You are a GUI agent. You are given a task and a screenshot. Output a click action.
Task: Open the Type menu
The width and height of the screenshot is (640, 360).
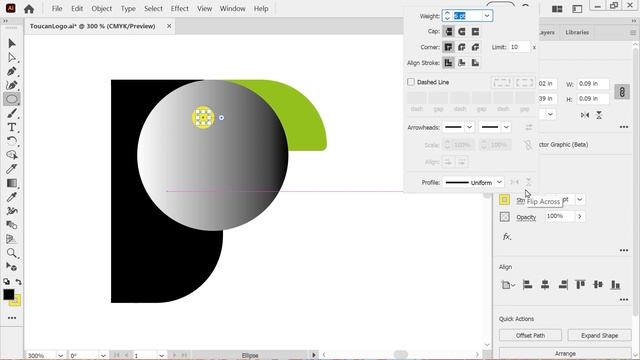pyautogui.click(x=128, y=9)
